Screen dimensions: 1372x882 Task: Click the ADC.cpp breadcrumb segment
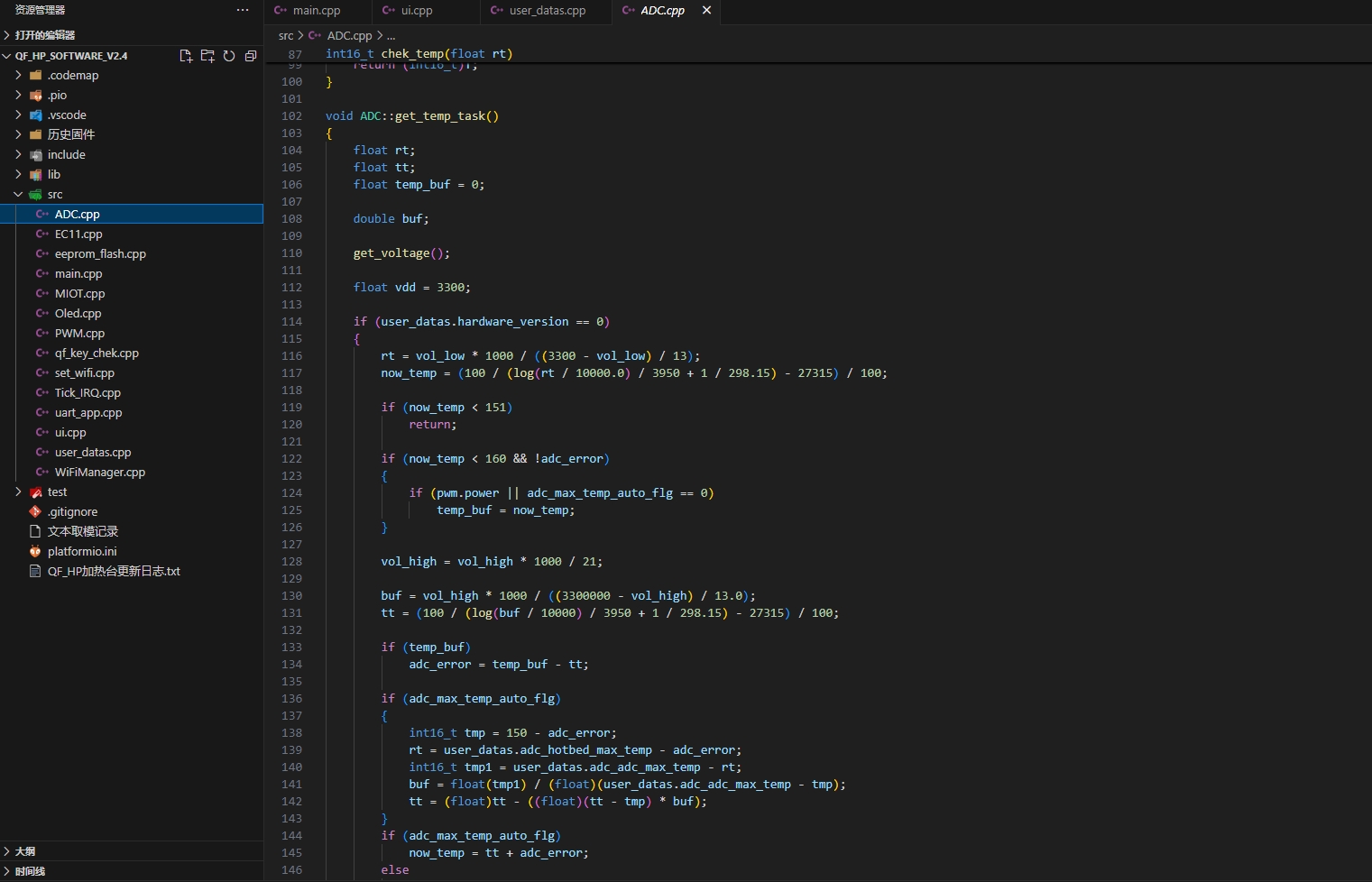click(x=349, y=36)
